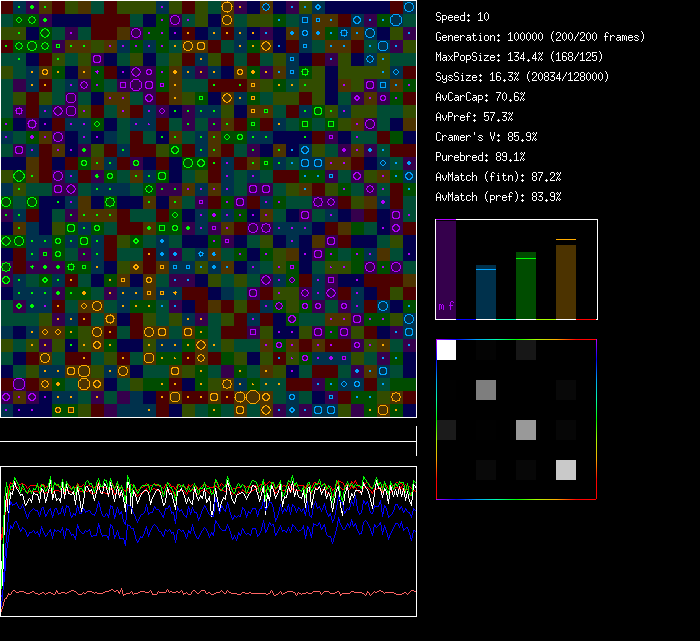Select the Cramer's V statistic
700x641 pixels.
[x=486, y=137]
